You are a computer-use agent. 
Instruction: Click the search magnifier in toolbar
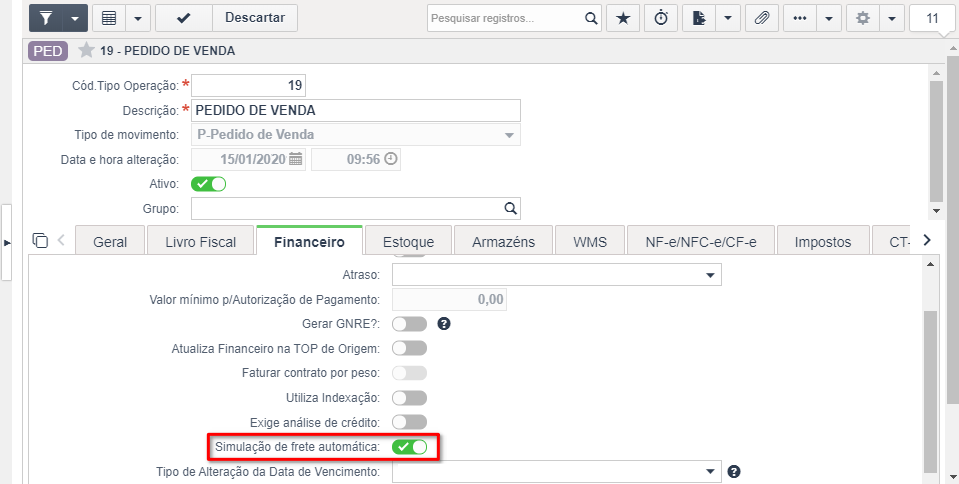[591, 18]
